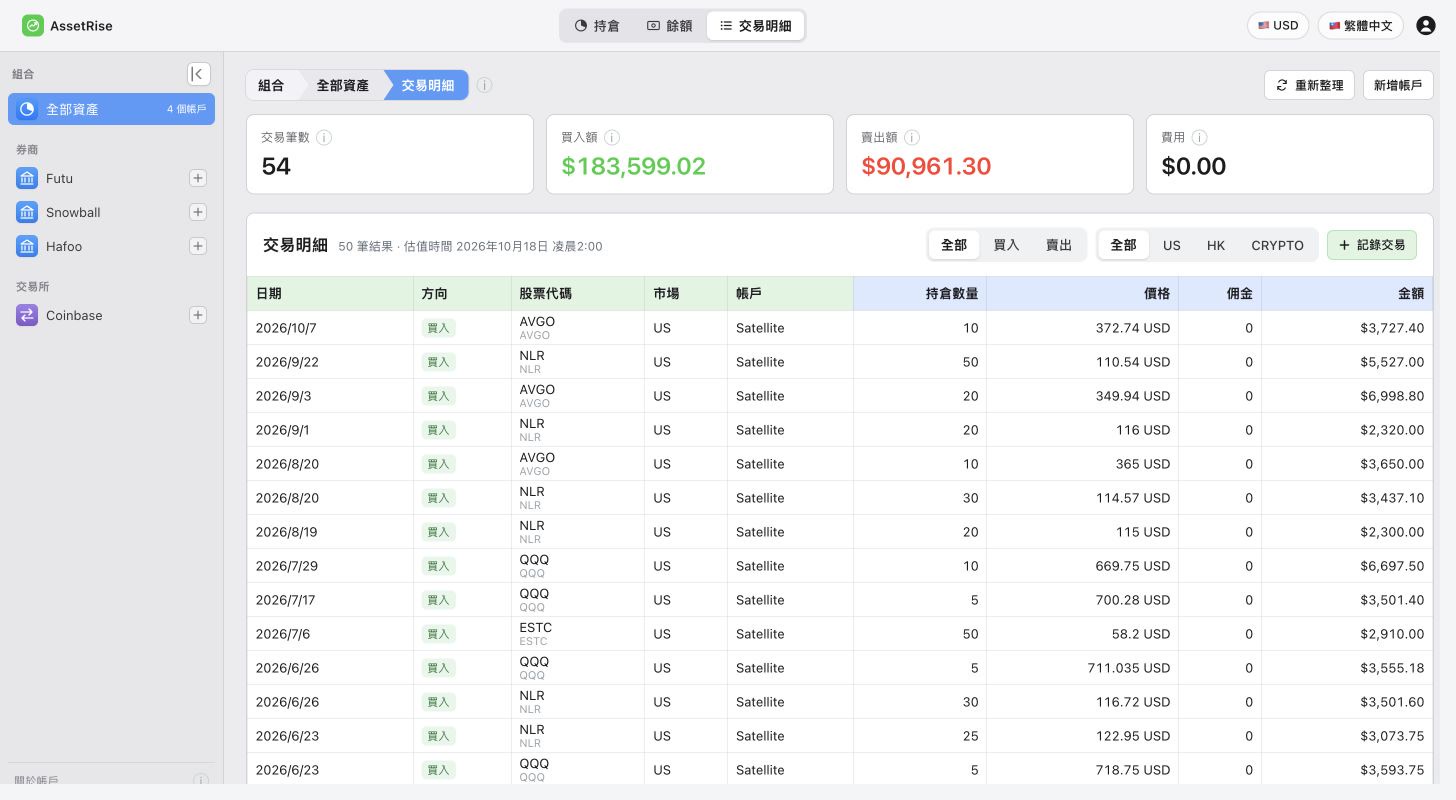
Task: Open the USD currency selector
Action: click(x=1278, y=26)
